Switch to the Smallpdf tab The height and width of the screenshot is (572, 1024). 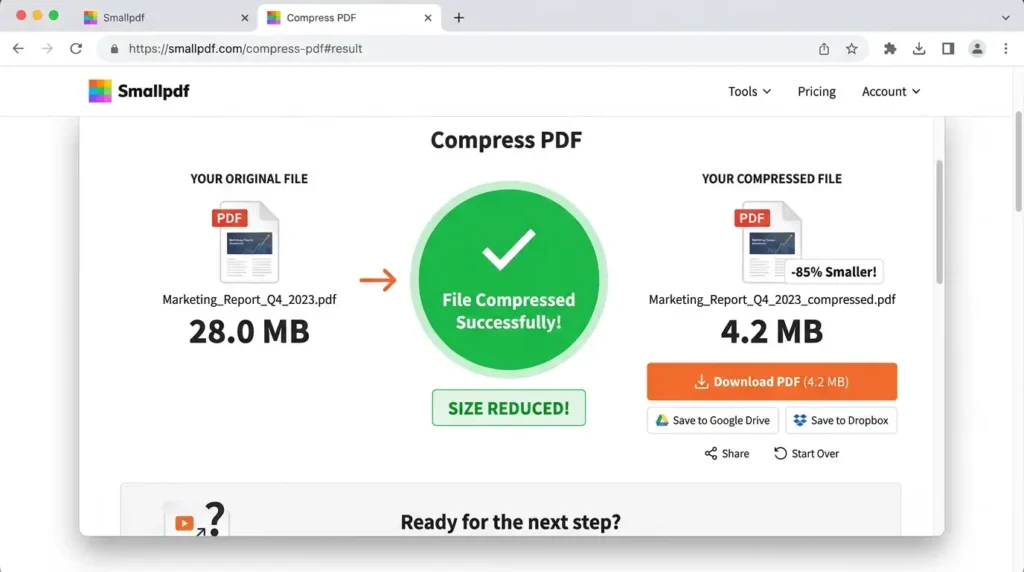pyautogui.click(x=167, y=18)
